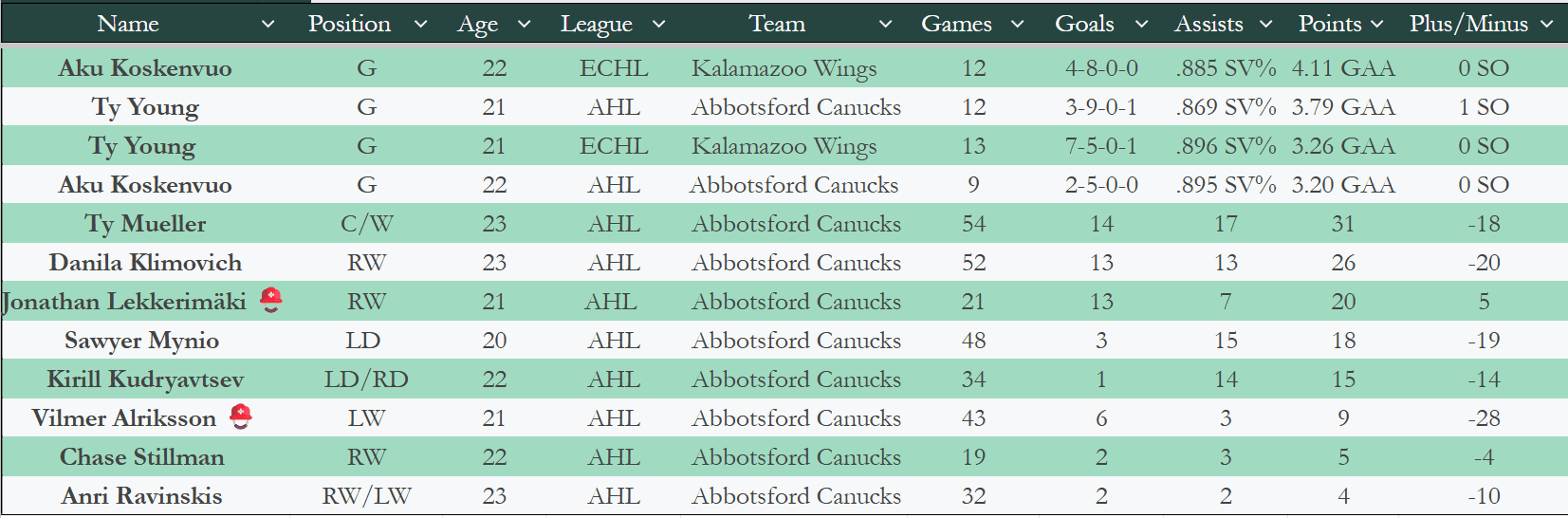Select the Ty Mueller player name
This screenshot has width=1568, height=518.
pos(145,224)
